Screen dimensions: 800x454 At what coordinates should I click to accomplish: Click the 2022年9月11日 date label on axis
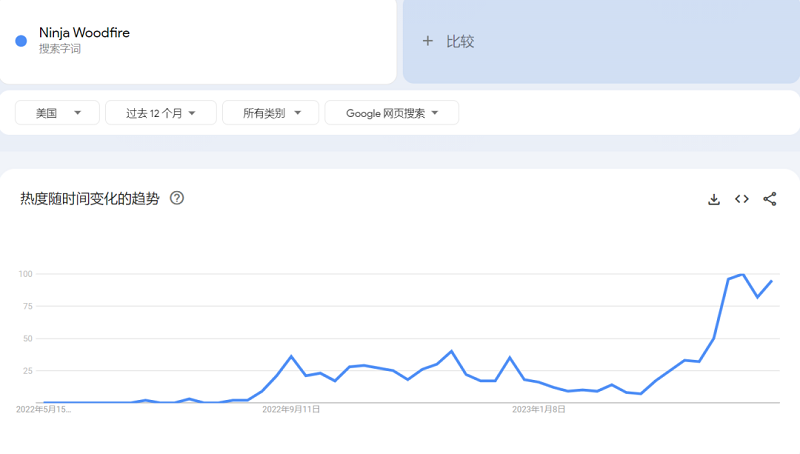coord(291,409)
